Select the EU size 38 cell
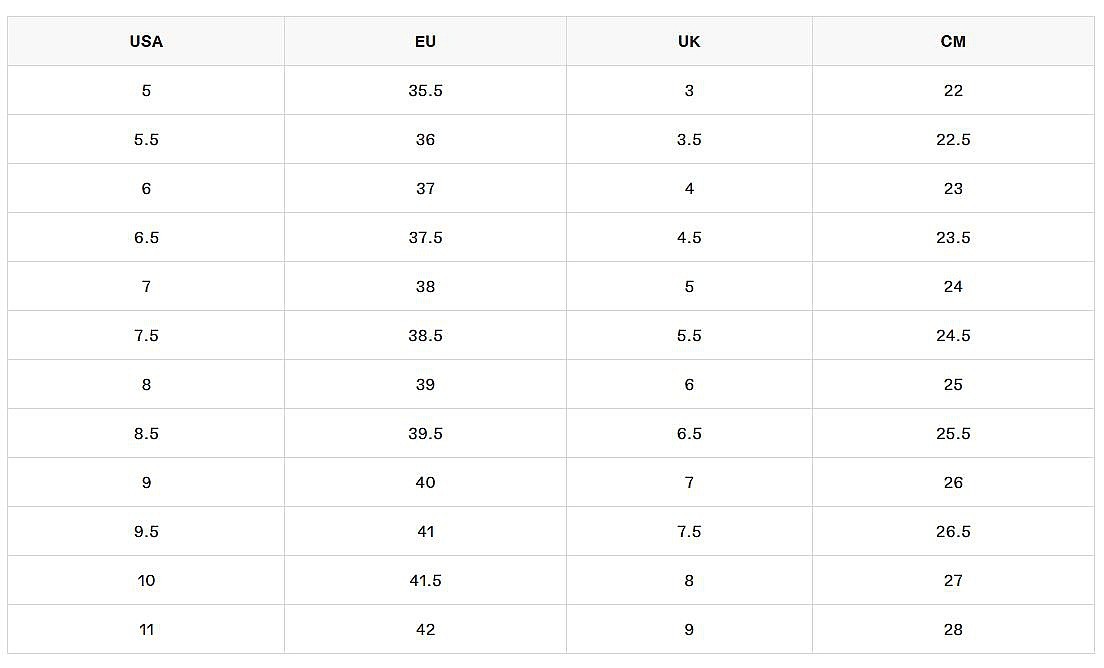The width and height of the screenshot is (1104, 668). pyautogui.click(x=425, y=286)
